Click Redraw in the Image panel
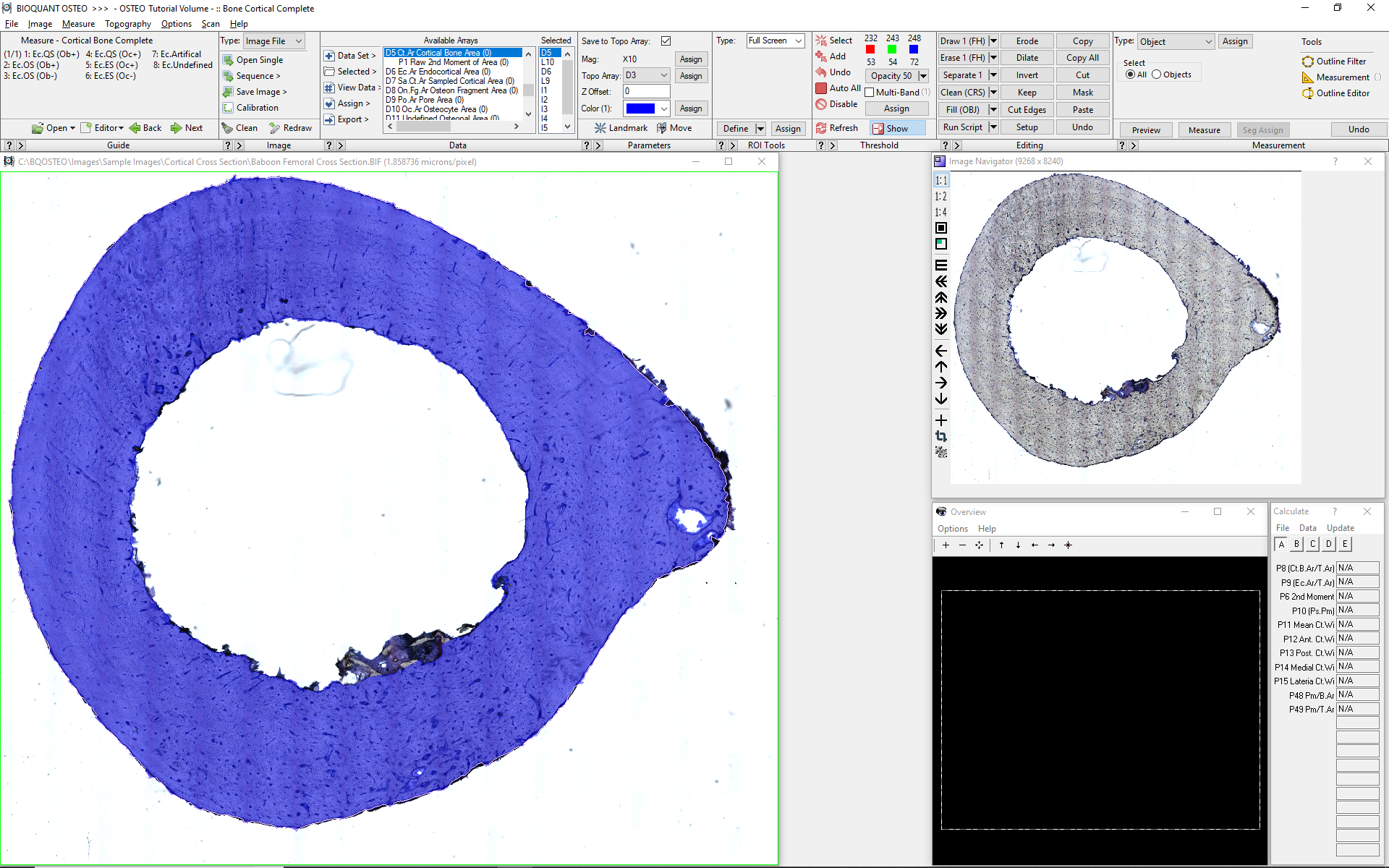This screenshot has height=868, width=1389. click(x=290, y=128)
